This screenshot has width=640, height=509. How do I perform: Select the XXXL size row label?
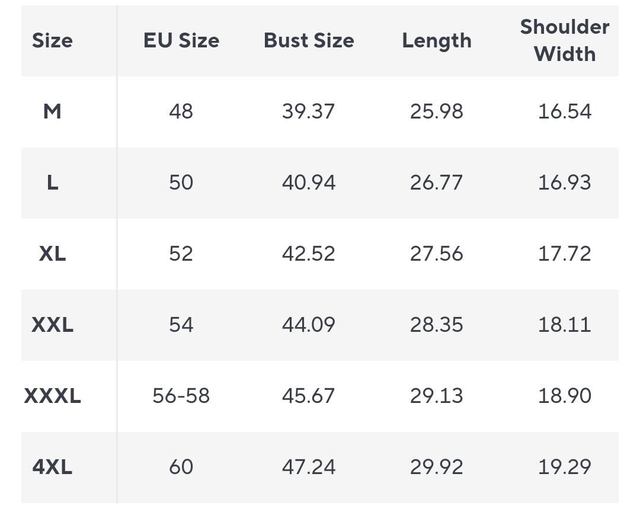pyautogui.click(x=52, y=396)
